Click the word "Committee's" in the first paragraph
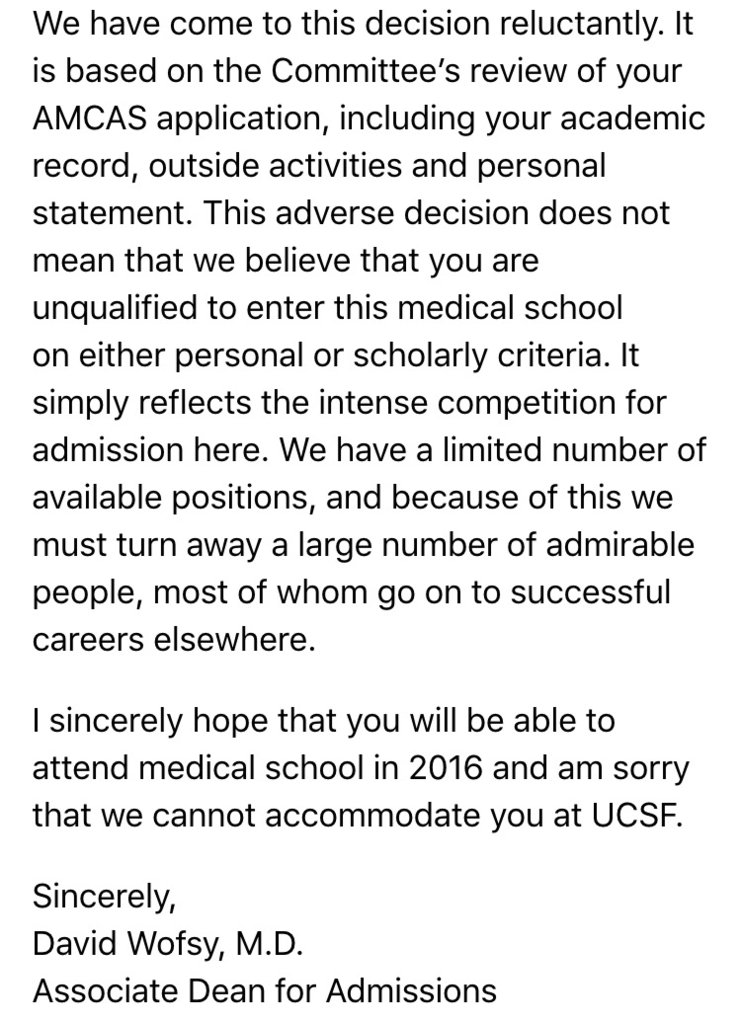741x1023 pixels. click(x=367, y=71)
